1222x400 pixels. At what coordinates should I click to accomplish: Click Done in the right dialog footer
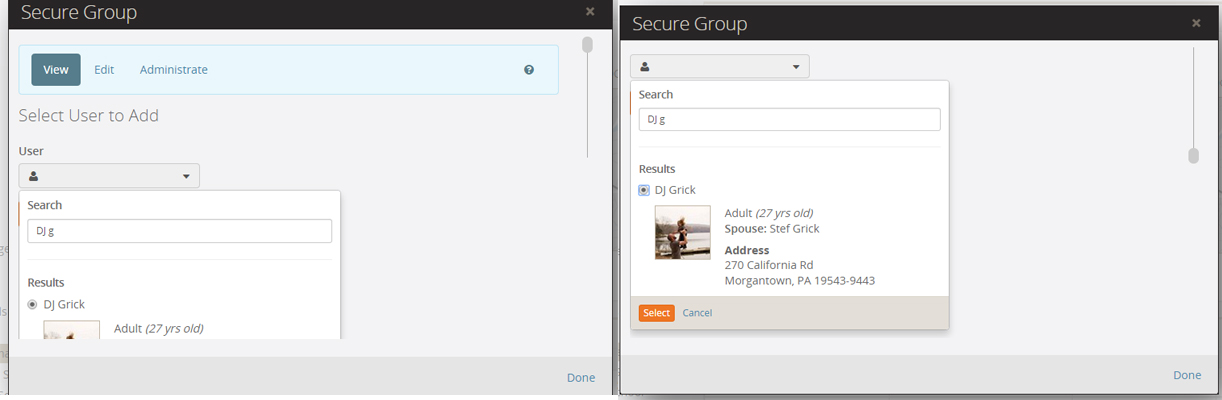click(x=1187, y=375)
